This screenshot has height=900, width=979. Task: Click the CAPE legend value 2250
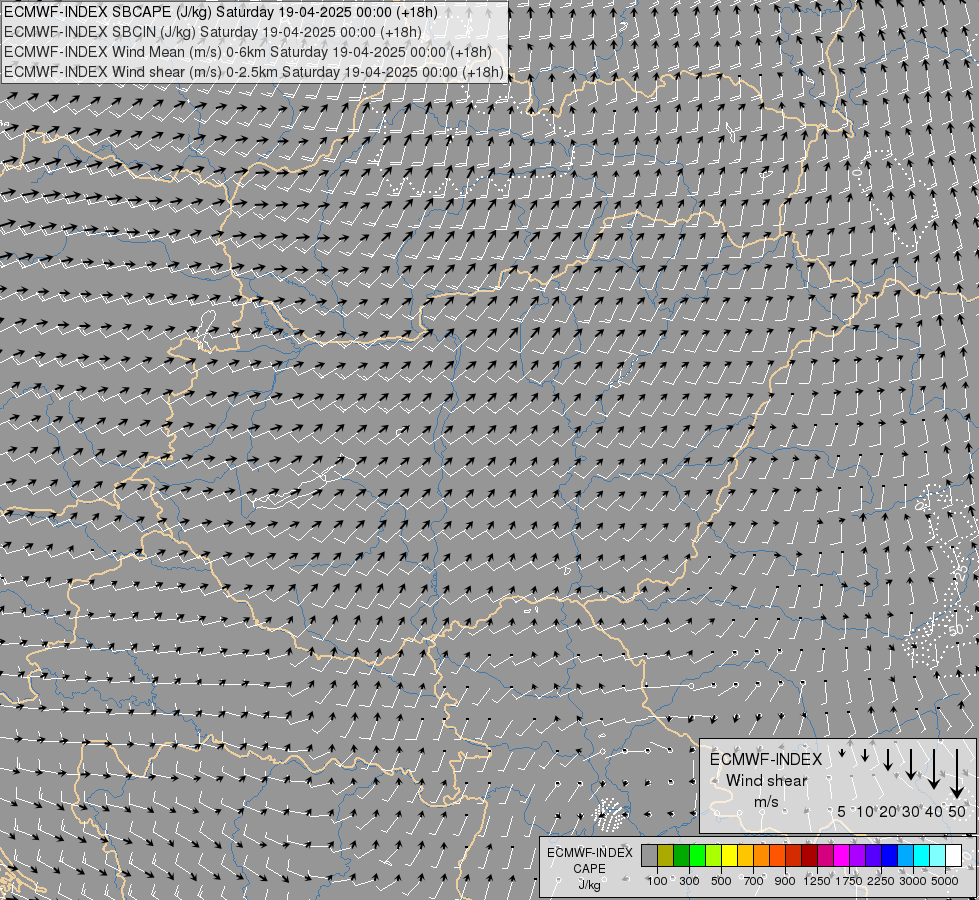(881, 881)
